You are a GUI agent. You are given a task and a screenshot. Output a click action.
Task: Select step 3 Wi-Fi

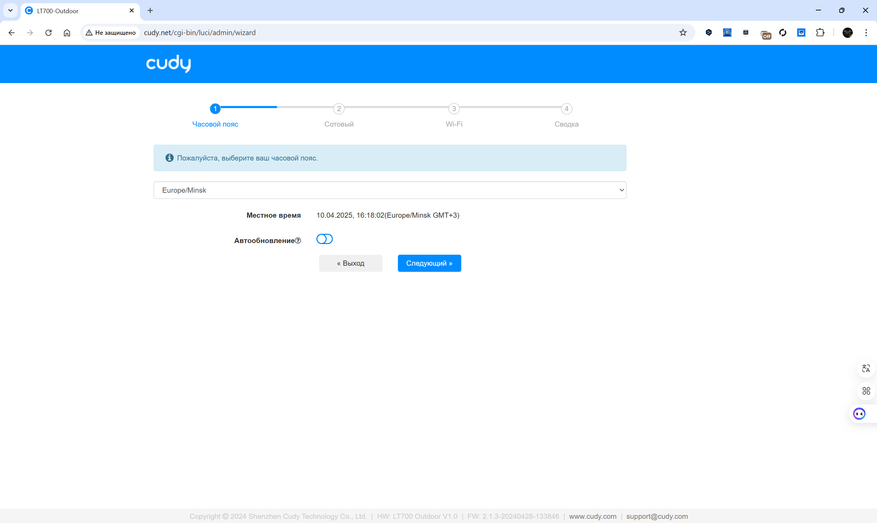coord(454,115)
